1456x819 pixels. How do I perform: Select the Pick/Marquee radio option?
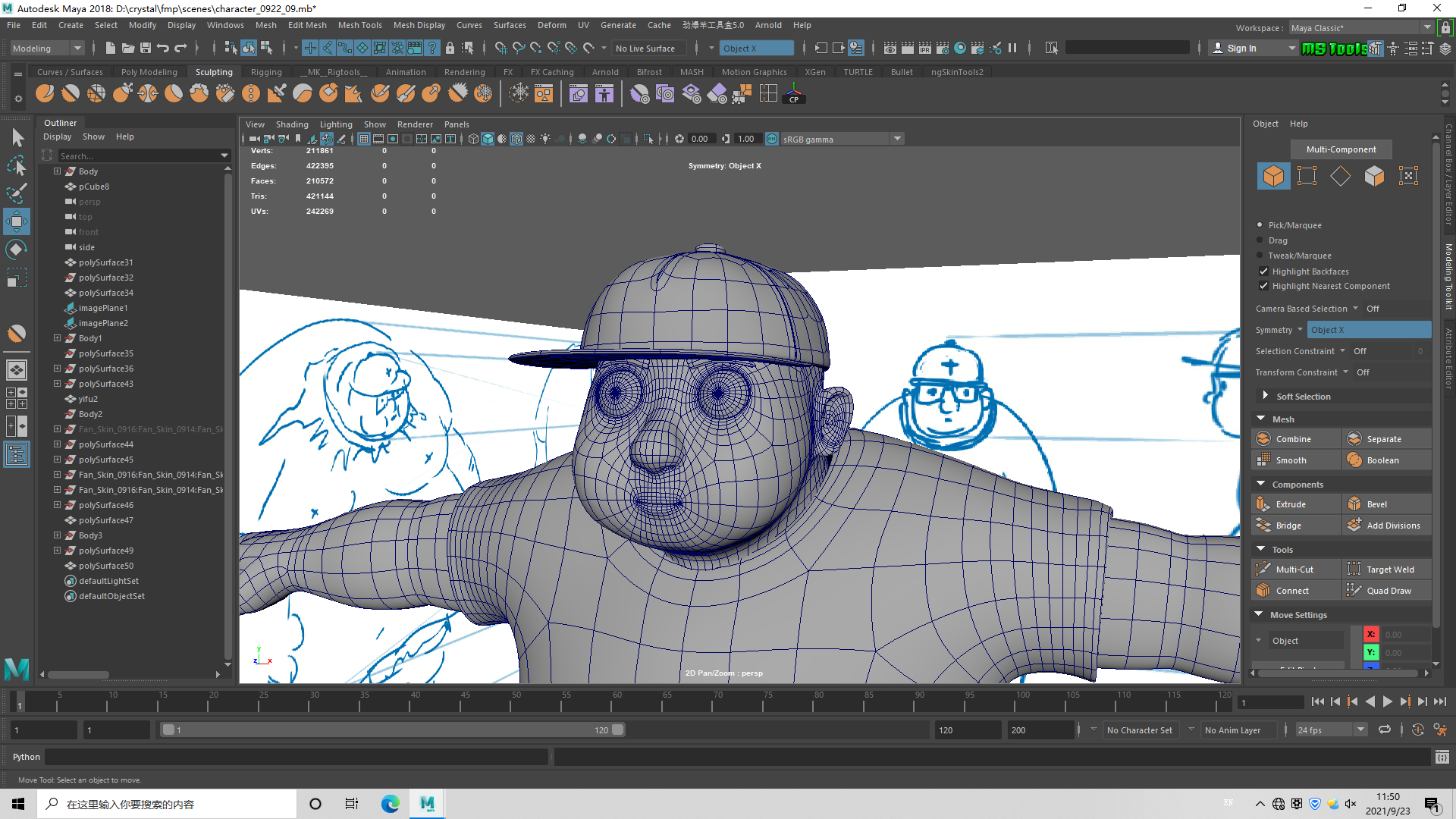point(1260,225)
